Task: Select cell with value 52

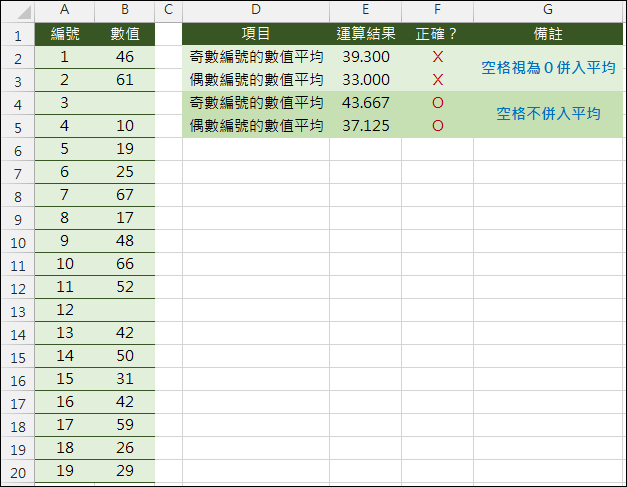Action: coord(125,287)
